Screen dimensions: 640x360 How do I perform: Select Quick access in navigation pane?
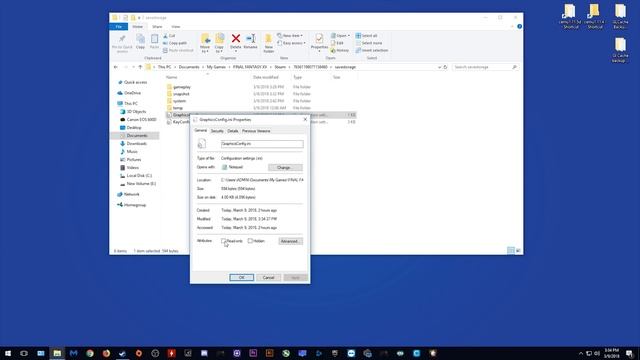[x=135, y=82]
